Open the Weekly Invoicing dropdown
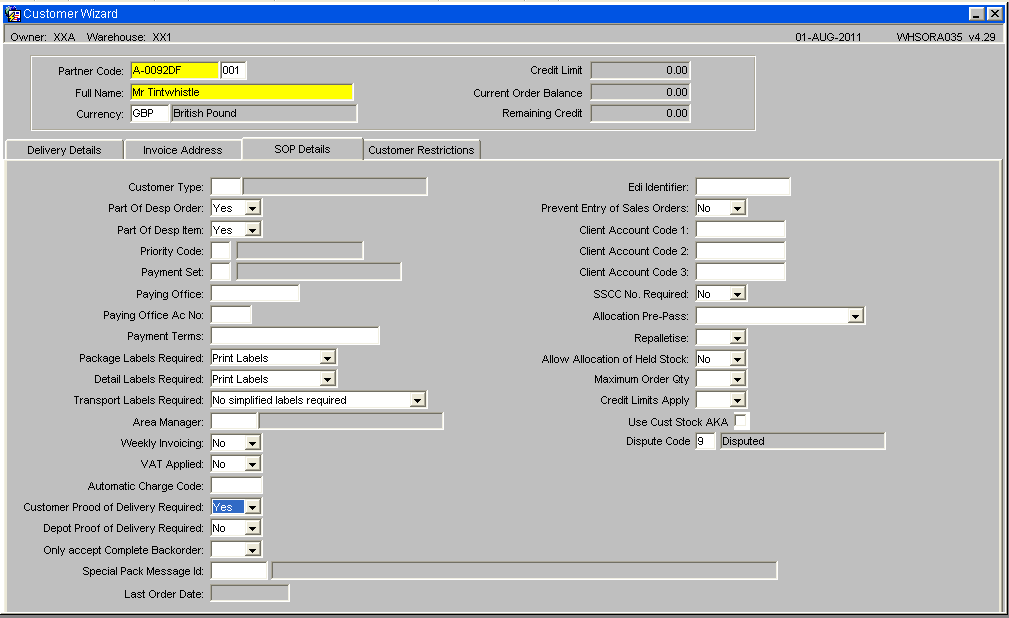The width and height of the screenshot is (1009, 618). pyautogui.click(x=253, y=443)
